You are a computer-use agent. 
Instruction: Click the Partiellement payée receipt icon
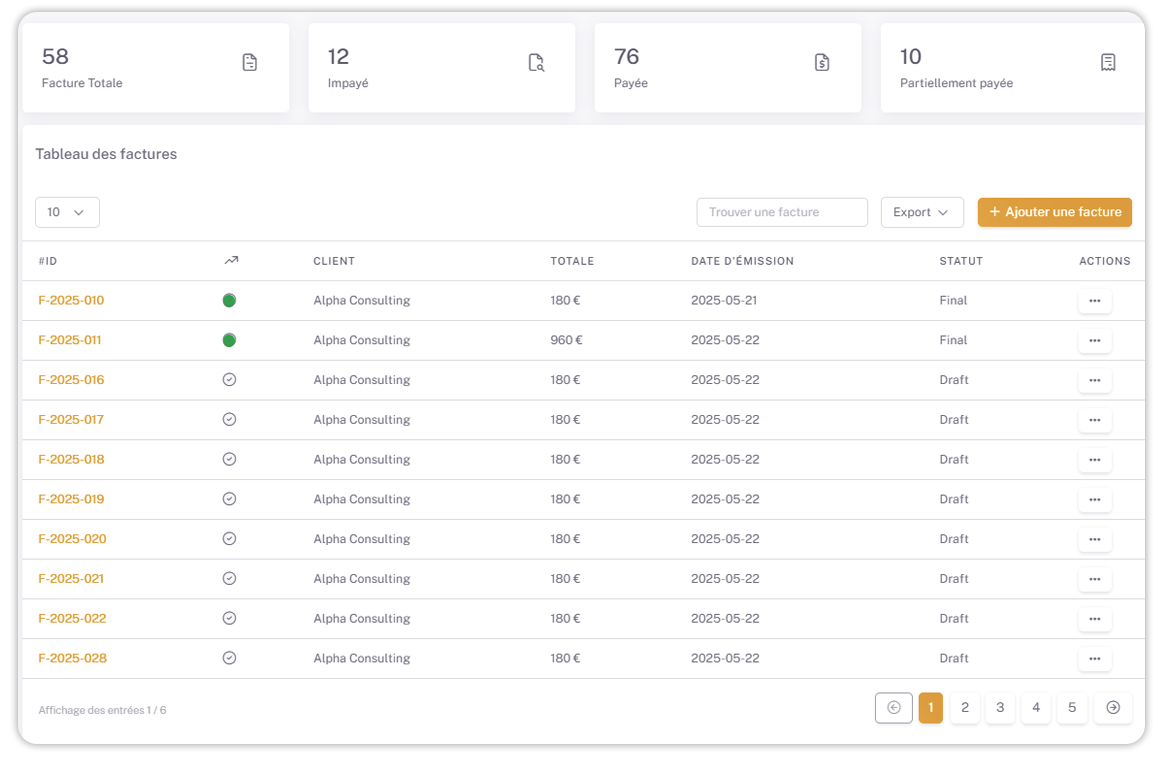(1108, 63)
